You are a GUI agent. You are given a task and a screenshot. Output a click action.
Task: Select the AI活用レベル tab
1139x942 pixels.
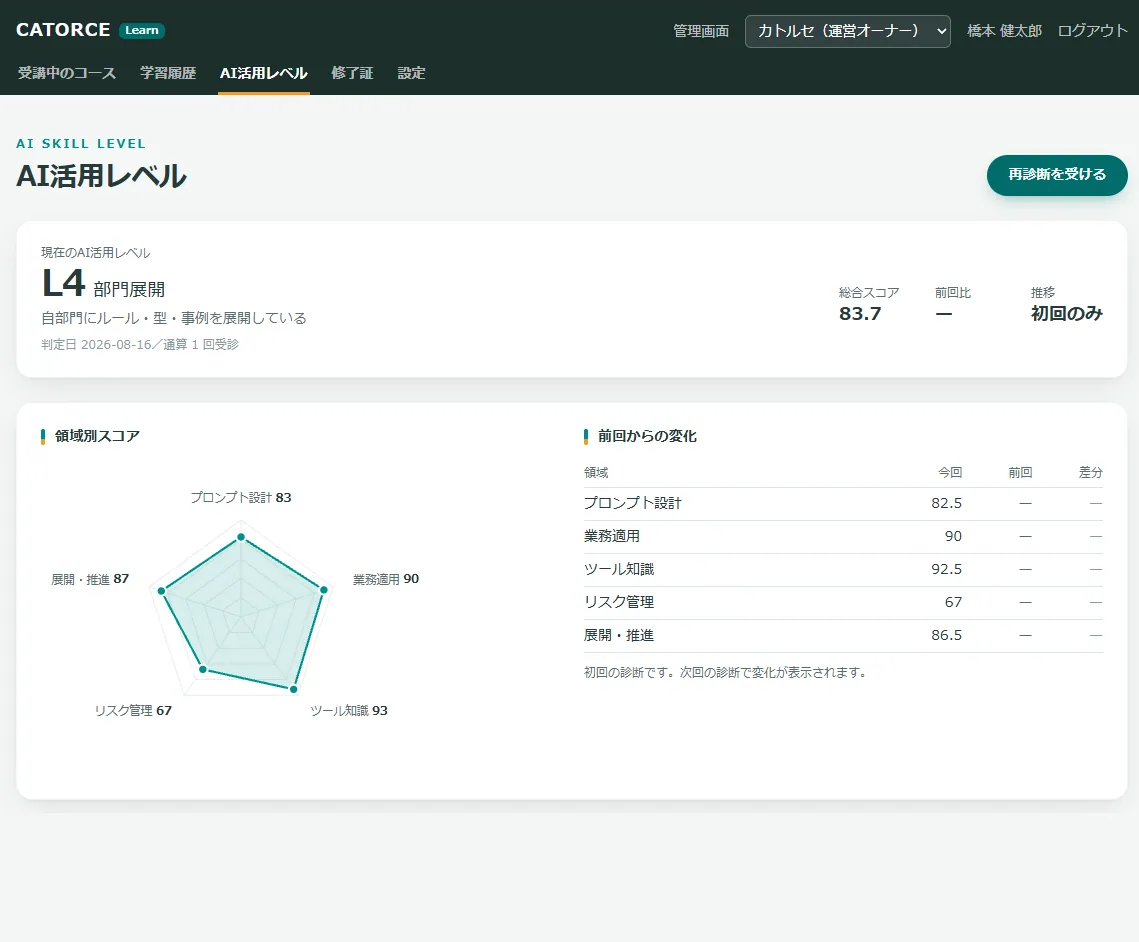click(264, 73)
